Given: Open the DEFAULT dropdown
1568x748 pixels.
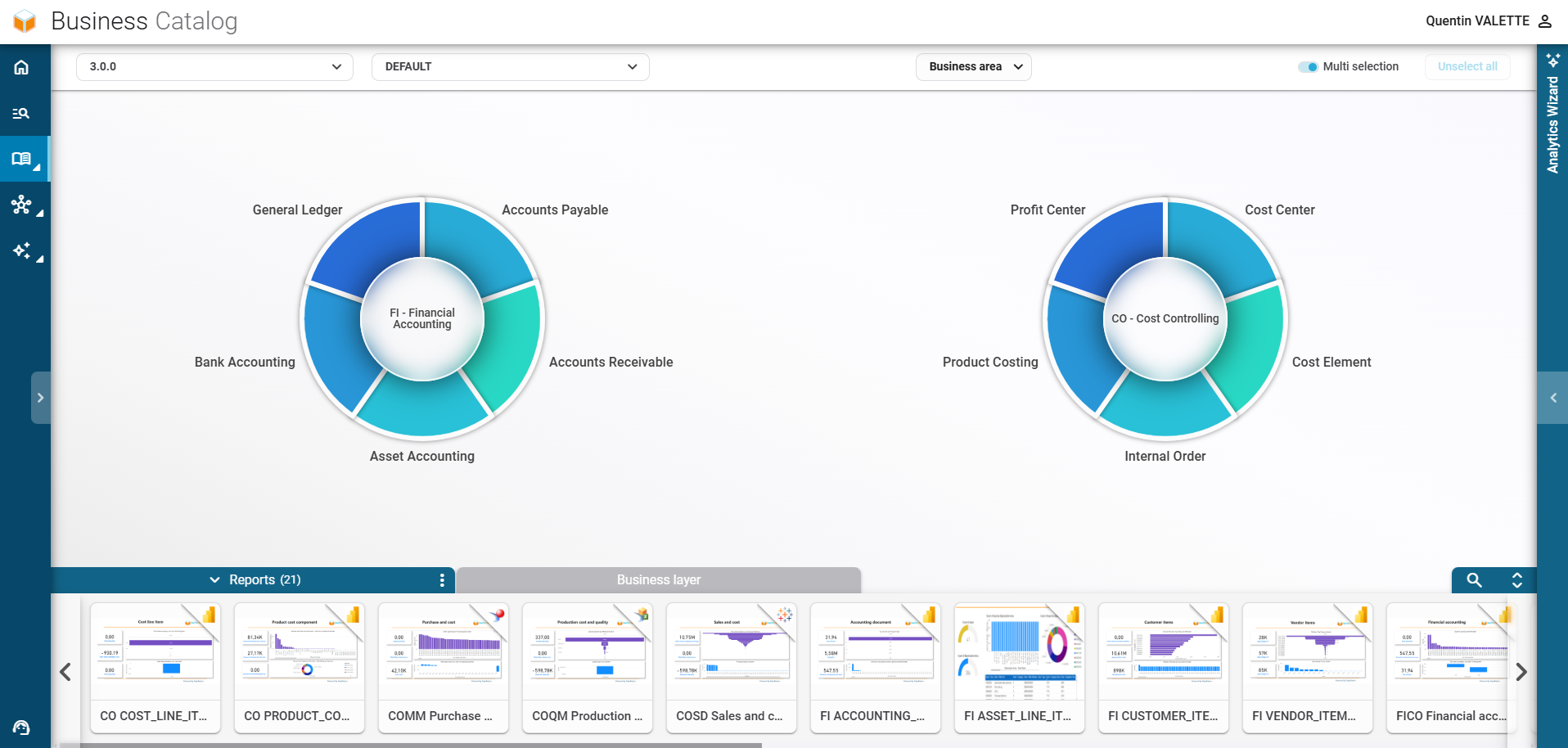Looking at the screenshot, I should [511, 67].
